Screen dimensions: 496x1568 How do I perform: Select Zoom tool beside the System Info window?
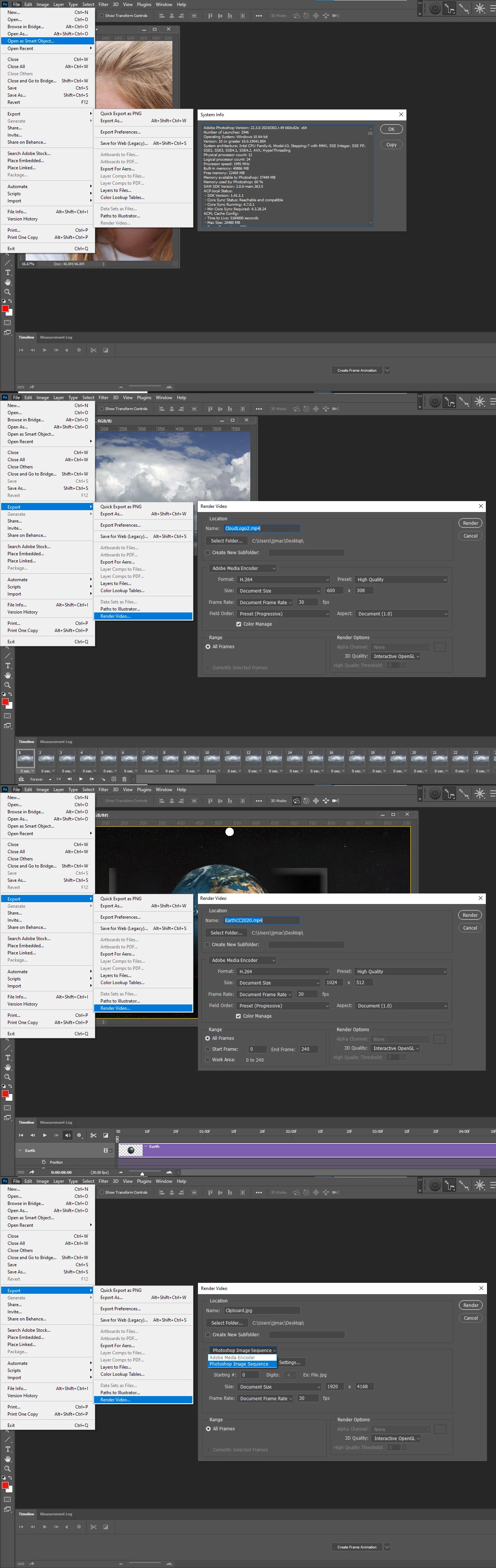coord(7,292)
